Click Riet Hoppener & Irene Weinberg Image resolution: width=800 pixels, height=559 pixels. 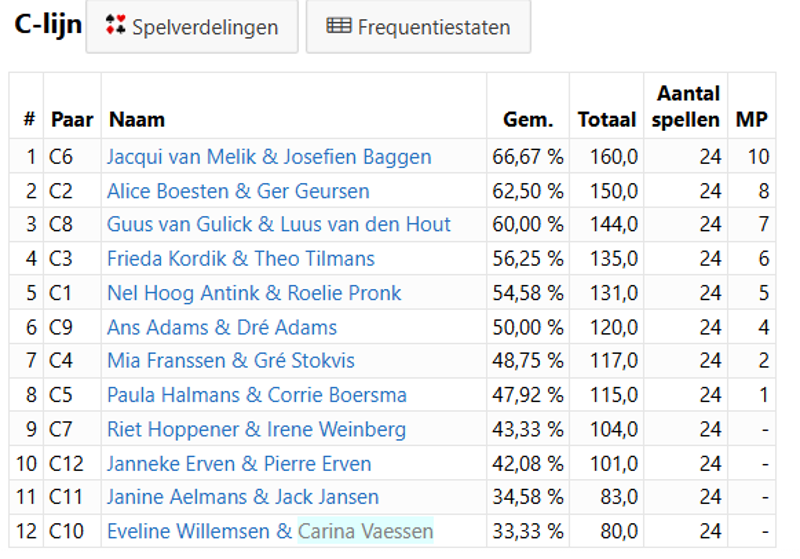[x=256, y=430]
